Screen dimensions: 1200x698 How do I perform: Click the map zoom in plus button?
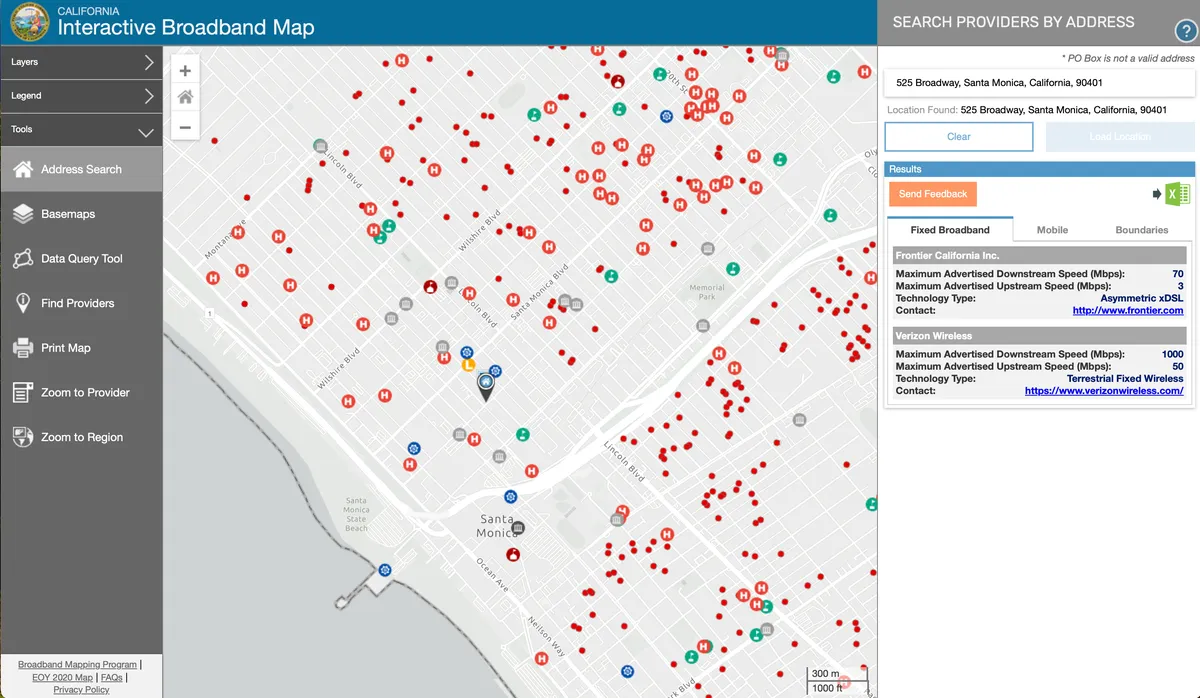tap(185, 71)
